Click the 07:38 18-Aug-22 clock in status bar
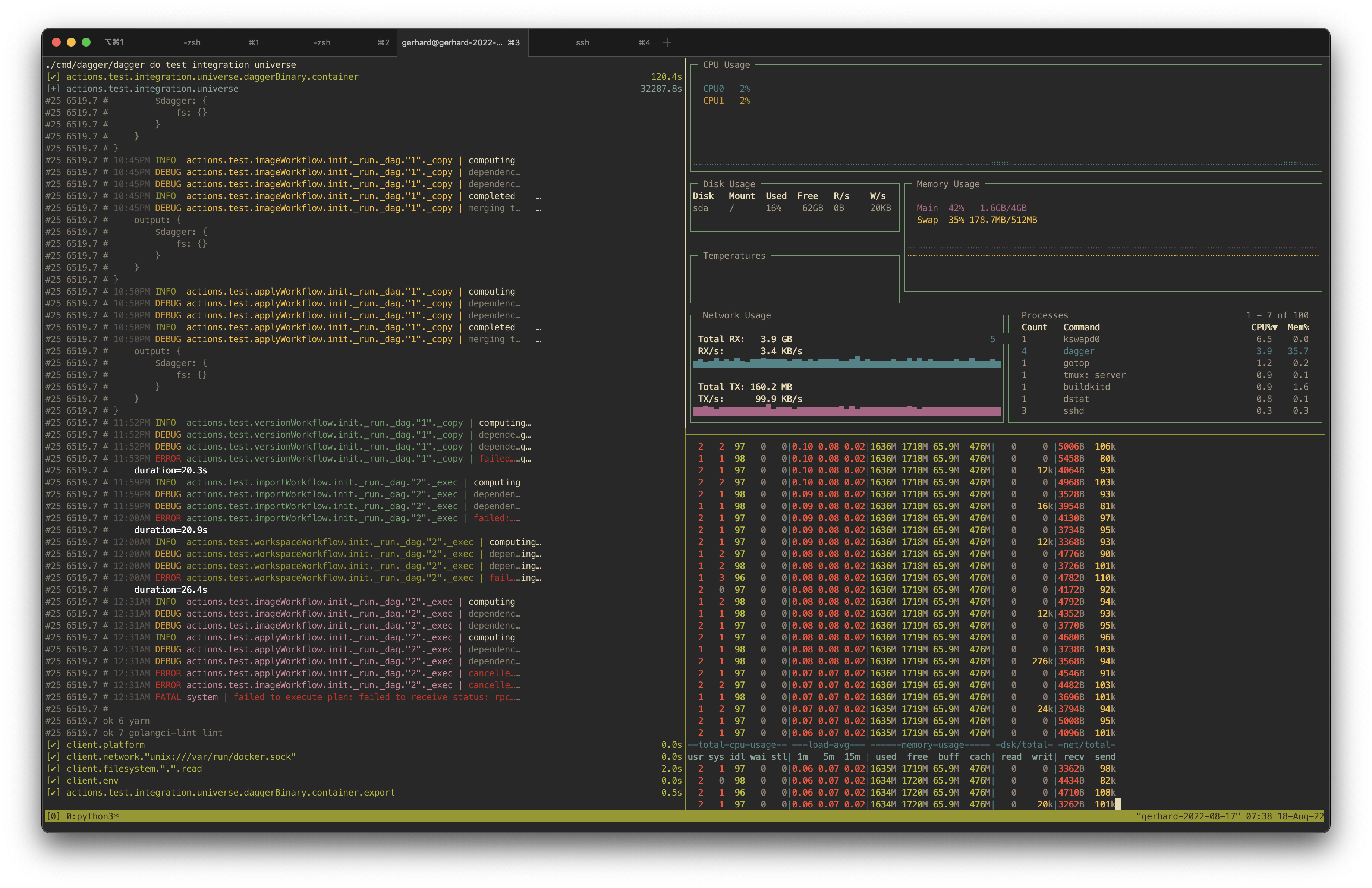This screenshot has height=888, width=1372. click(x=1284, y=816)
